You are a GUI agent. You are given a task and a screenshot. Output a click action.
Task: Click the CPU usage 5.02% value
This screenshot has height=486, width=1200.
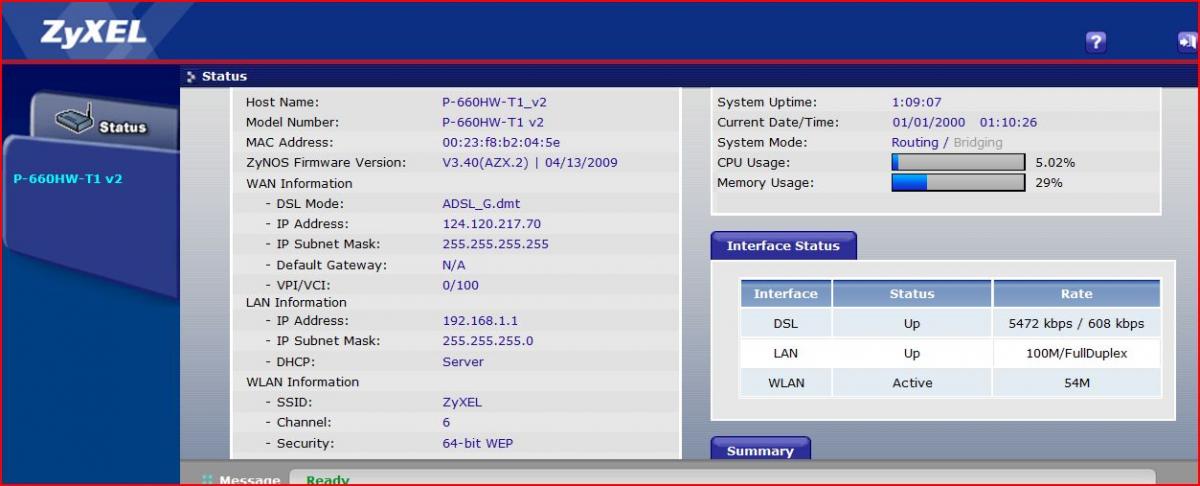pos(1055,162)
